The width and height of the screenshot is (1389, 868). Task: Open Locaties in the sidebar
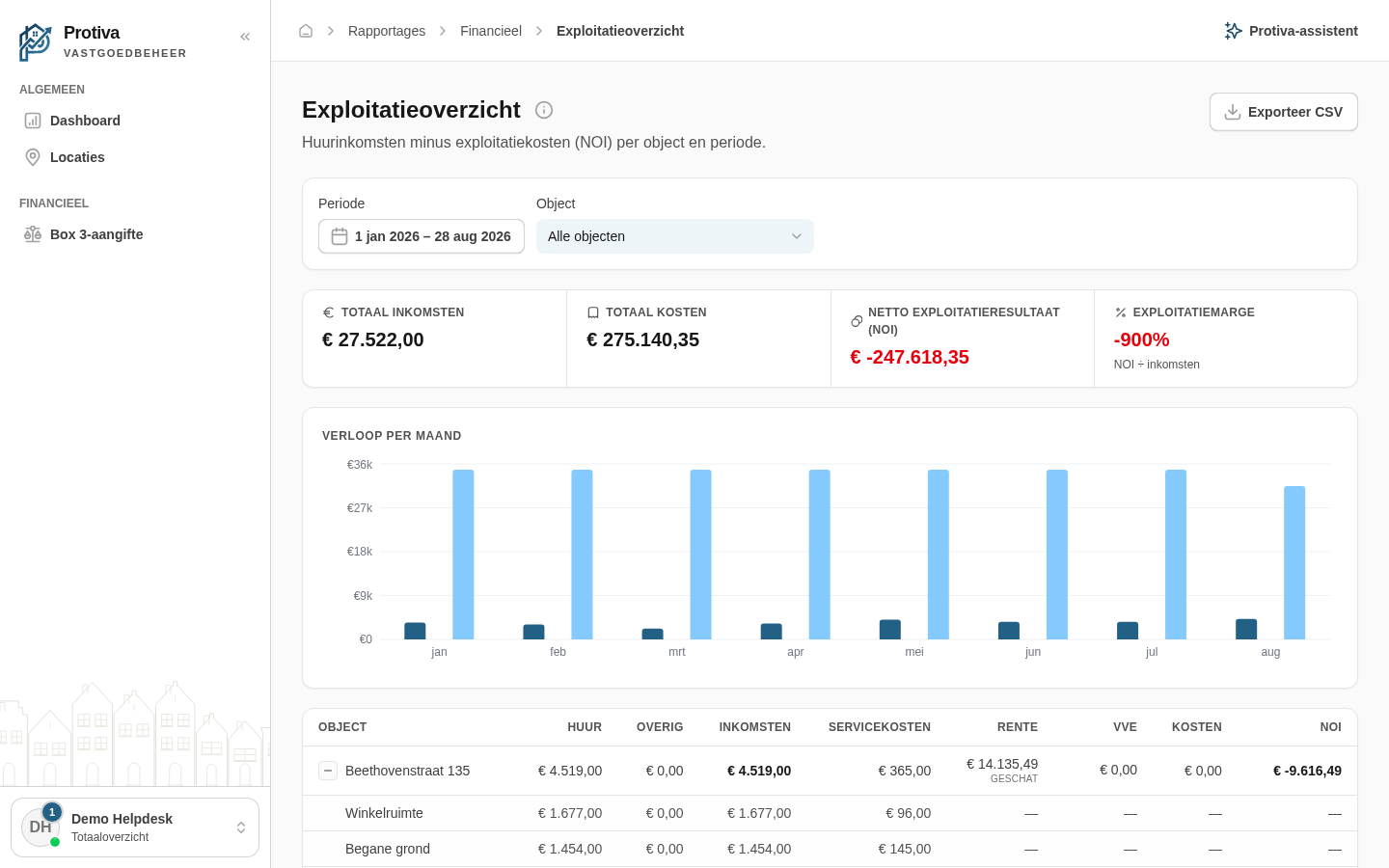135,157
